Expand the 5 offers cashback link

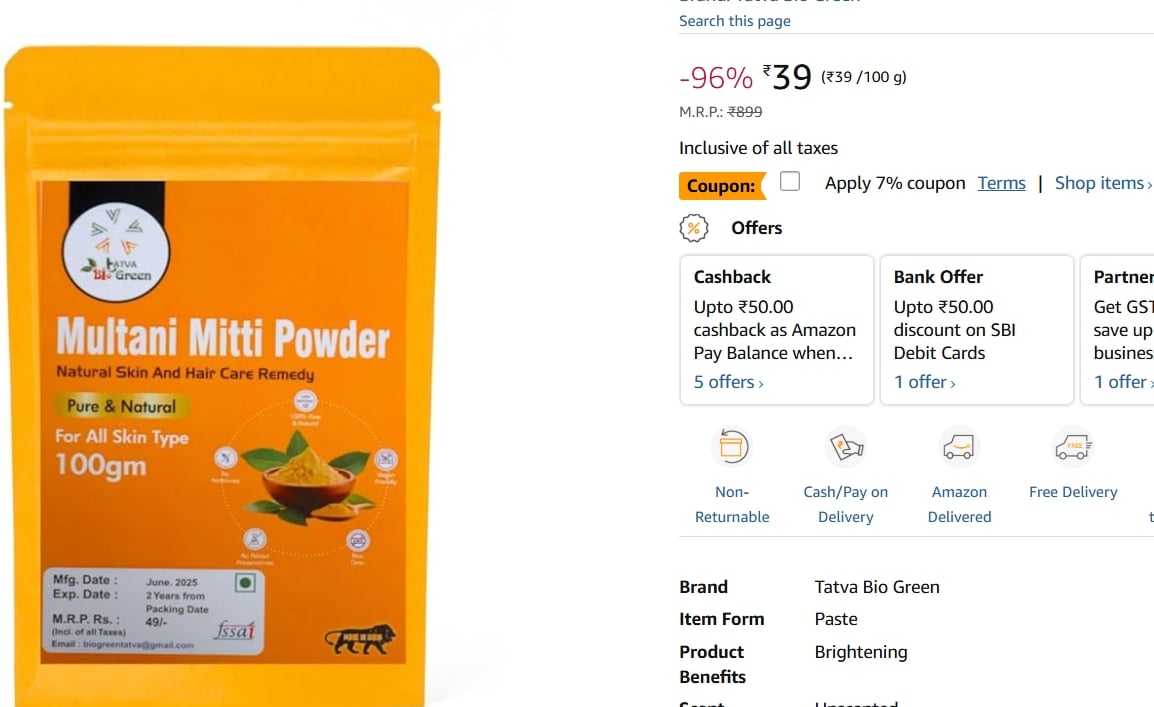click(728, 382)
